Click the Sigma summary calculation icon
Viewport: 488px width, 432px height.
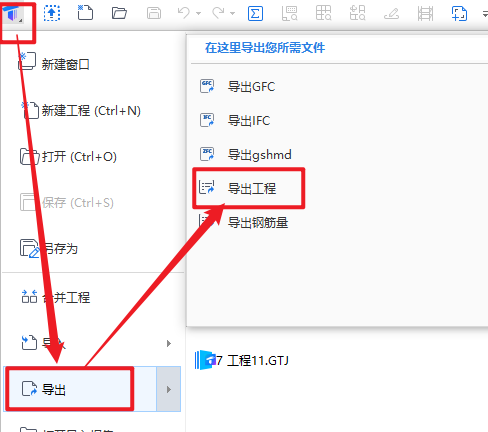(x=255, y=14)
